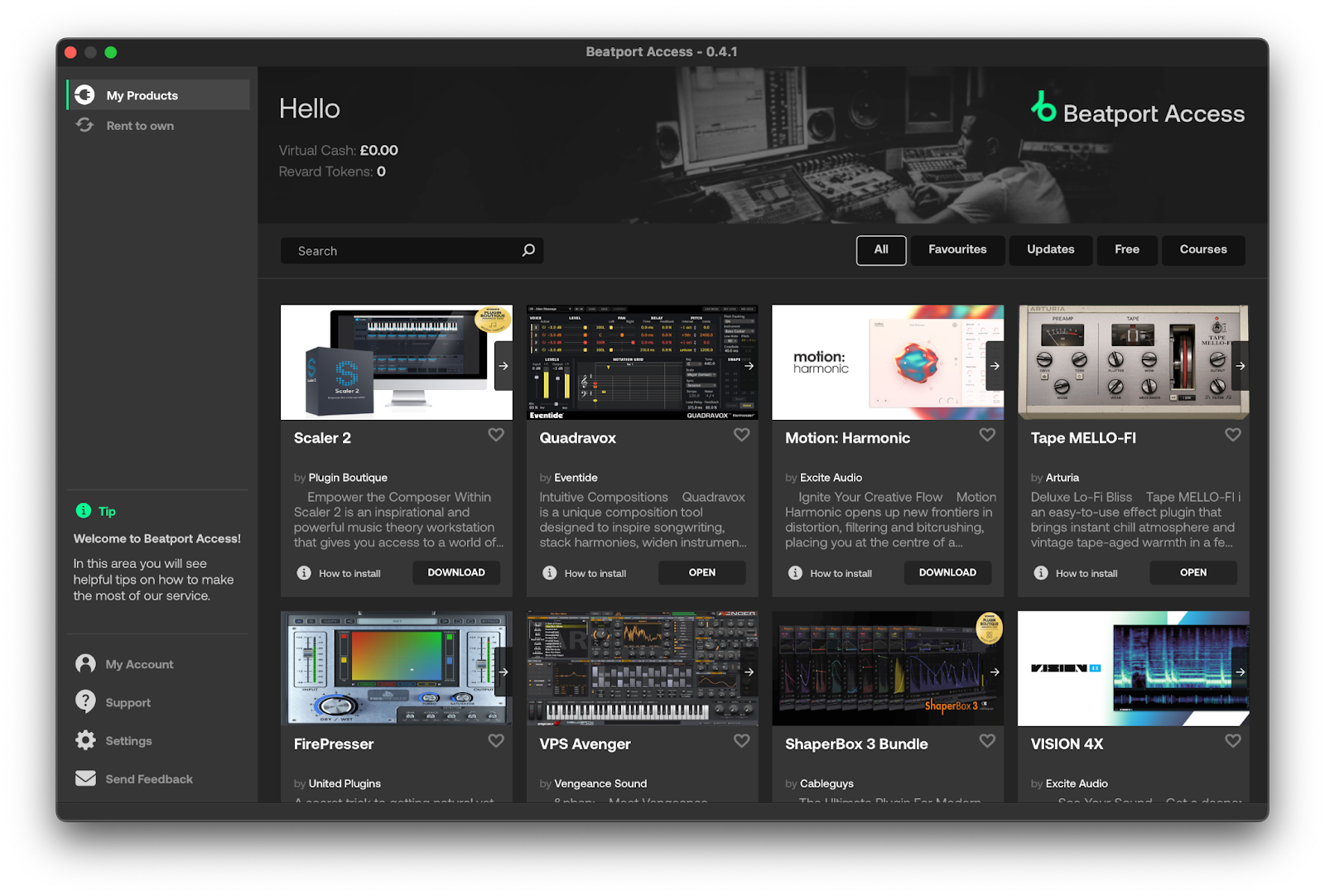Open the Motion: Harmonic thumbnail image
This screenshot has width=1325, height=896.
pyautogui.click(x=888, y=362)
